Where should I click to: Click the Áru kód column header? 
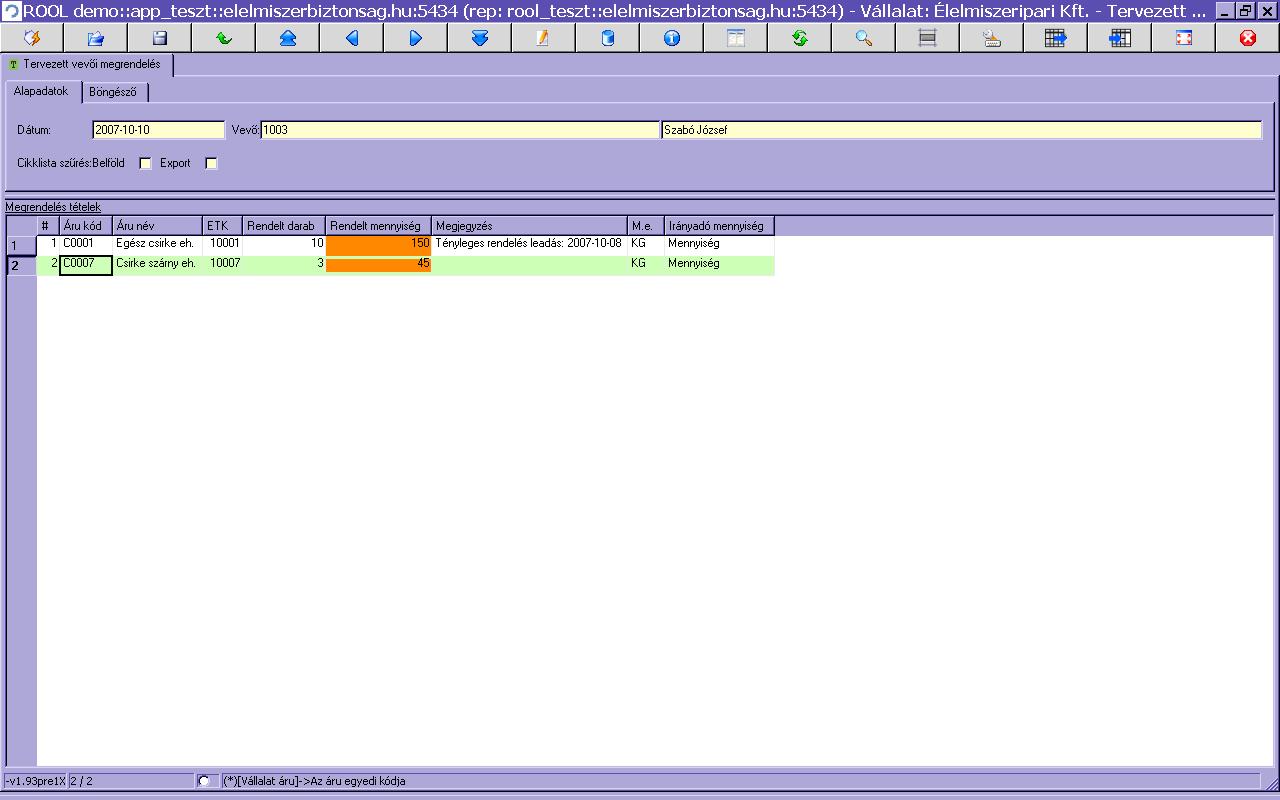[x=86, y=226]
